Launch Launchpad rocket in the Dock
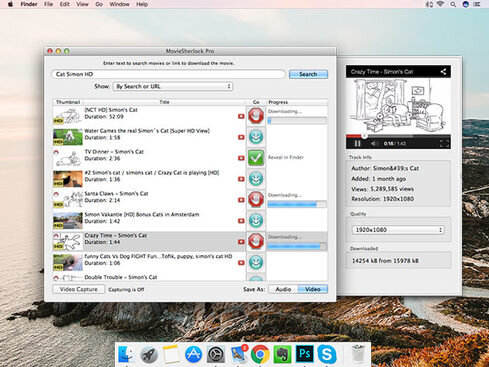The width and height of the screenshot is (489, 367). tap(149, 354)
